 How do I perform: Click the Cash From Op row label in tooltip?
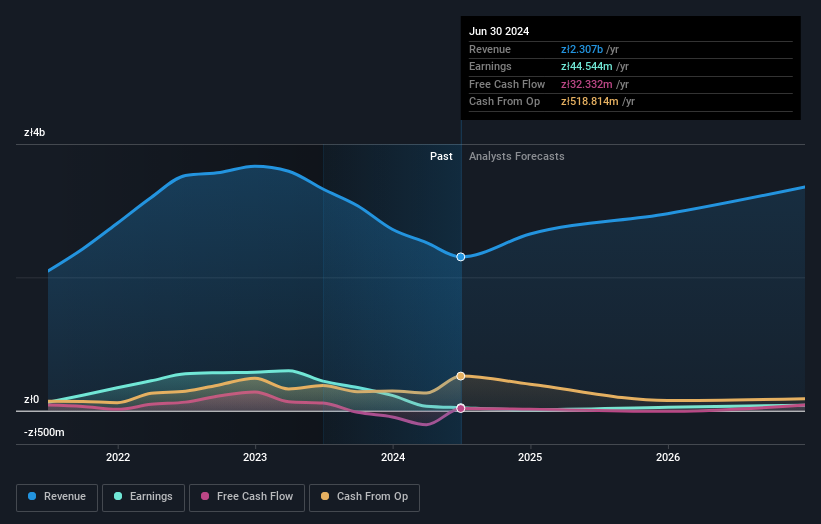[x=504, y=102]
